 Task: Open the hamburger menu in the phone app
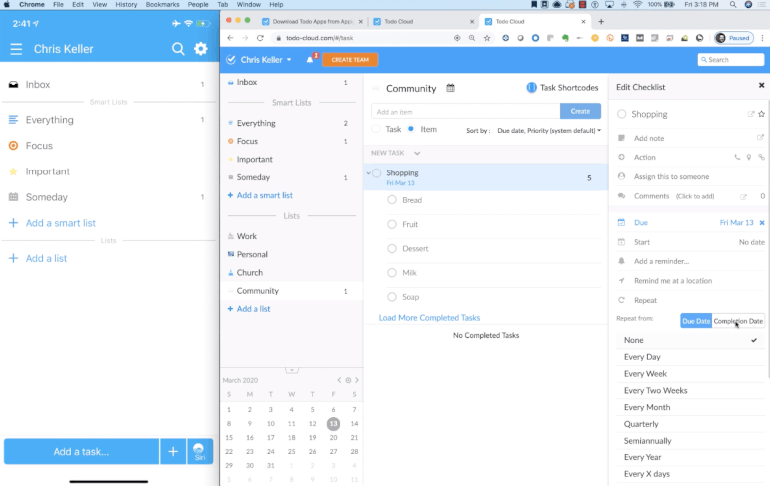click(16, 49)
